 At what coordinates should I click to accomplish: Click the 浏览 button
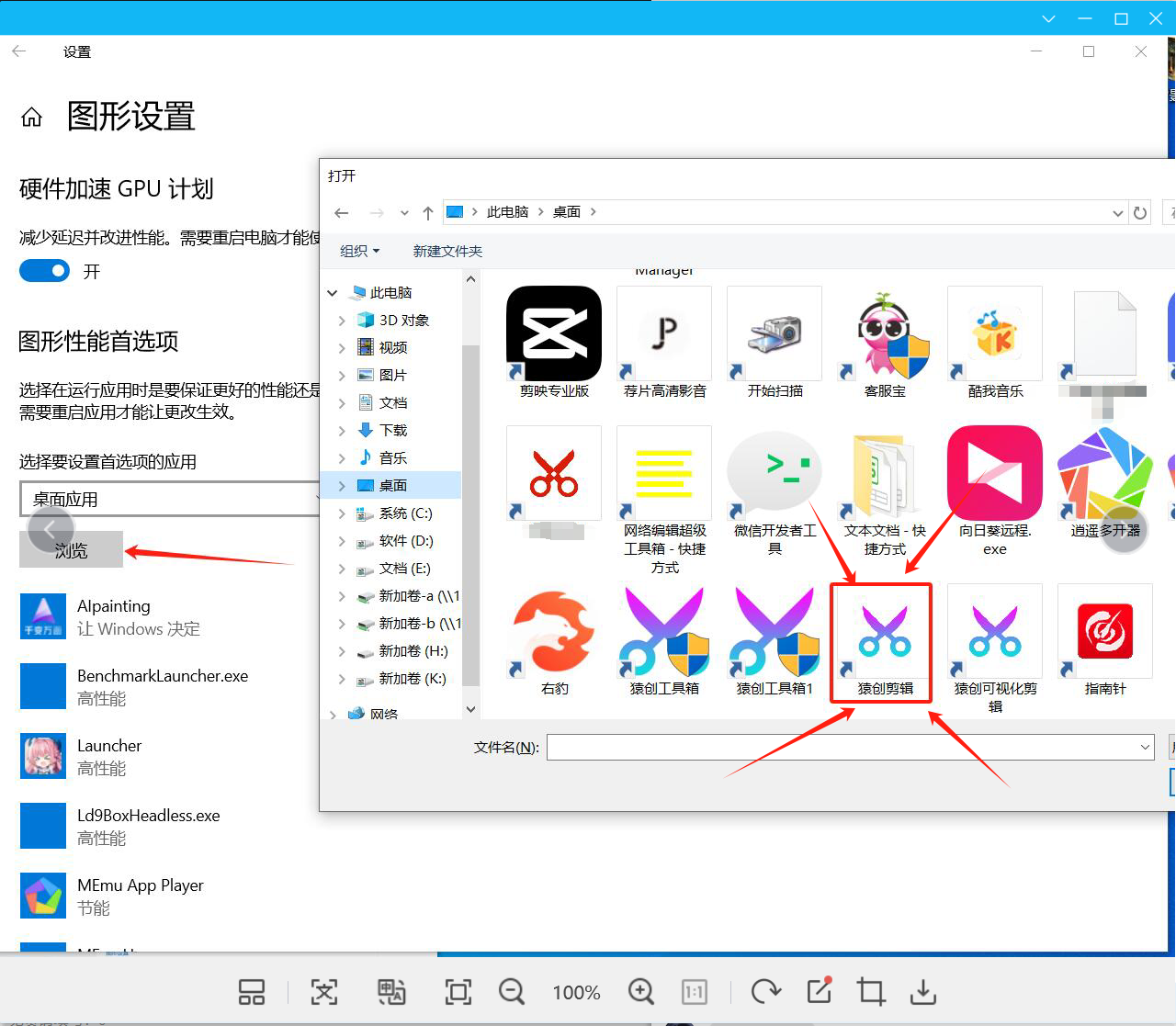point(71,550)
